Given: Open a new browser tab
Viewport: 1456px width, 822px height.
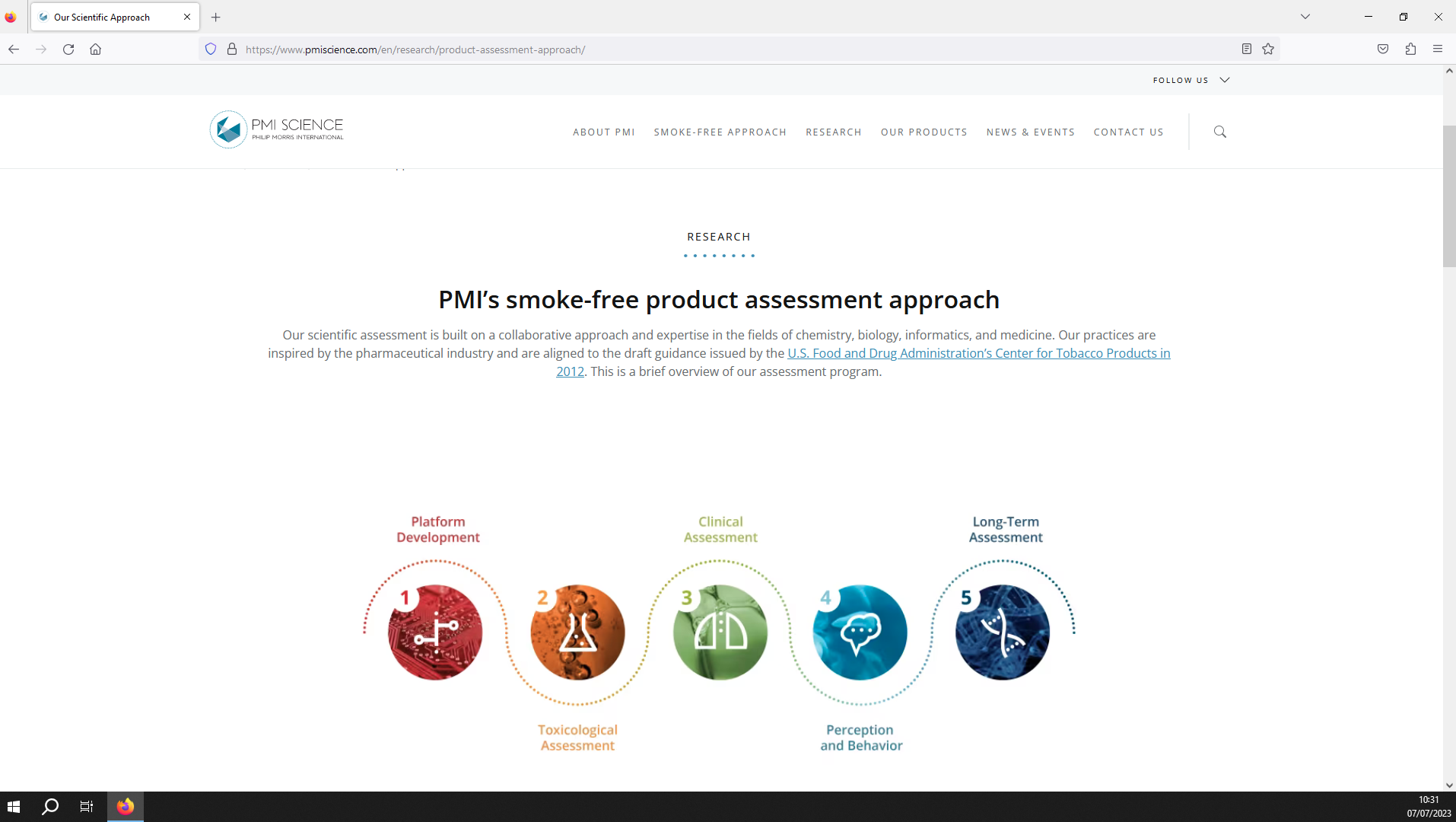Looking at the screenshot, I should [x=216, y=17].
